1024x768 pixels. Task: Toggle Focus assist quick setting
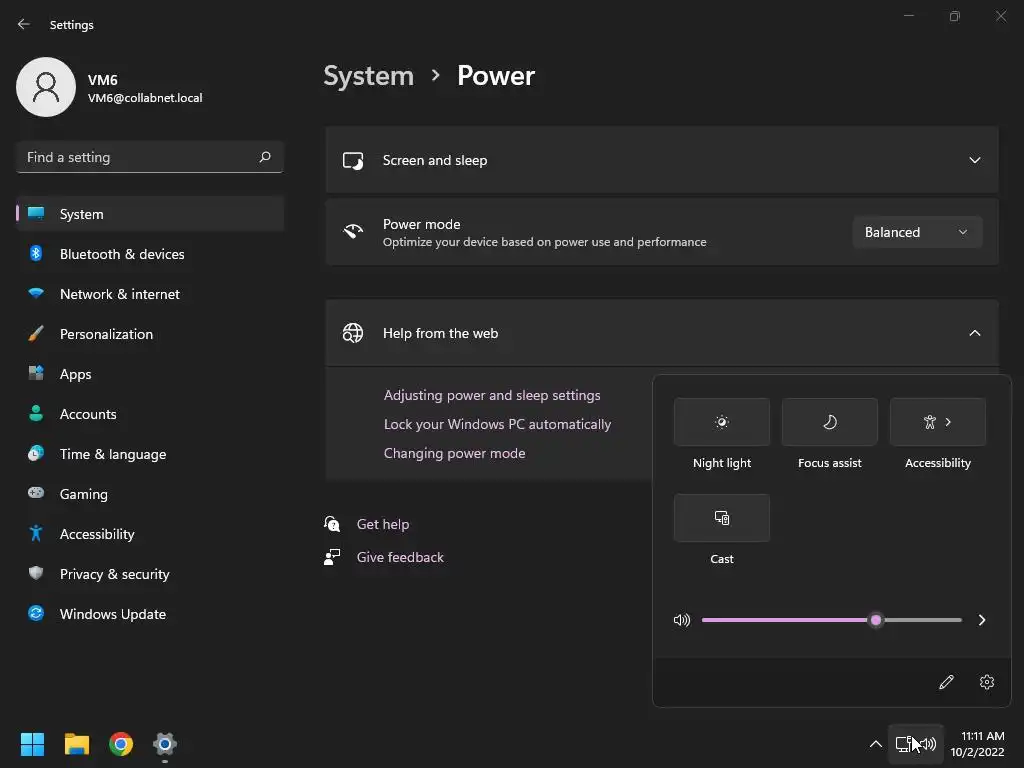click(x=829, y=422)
